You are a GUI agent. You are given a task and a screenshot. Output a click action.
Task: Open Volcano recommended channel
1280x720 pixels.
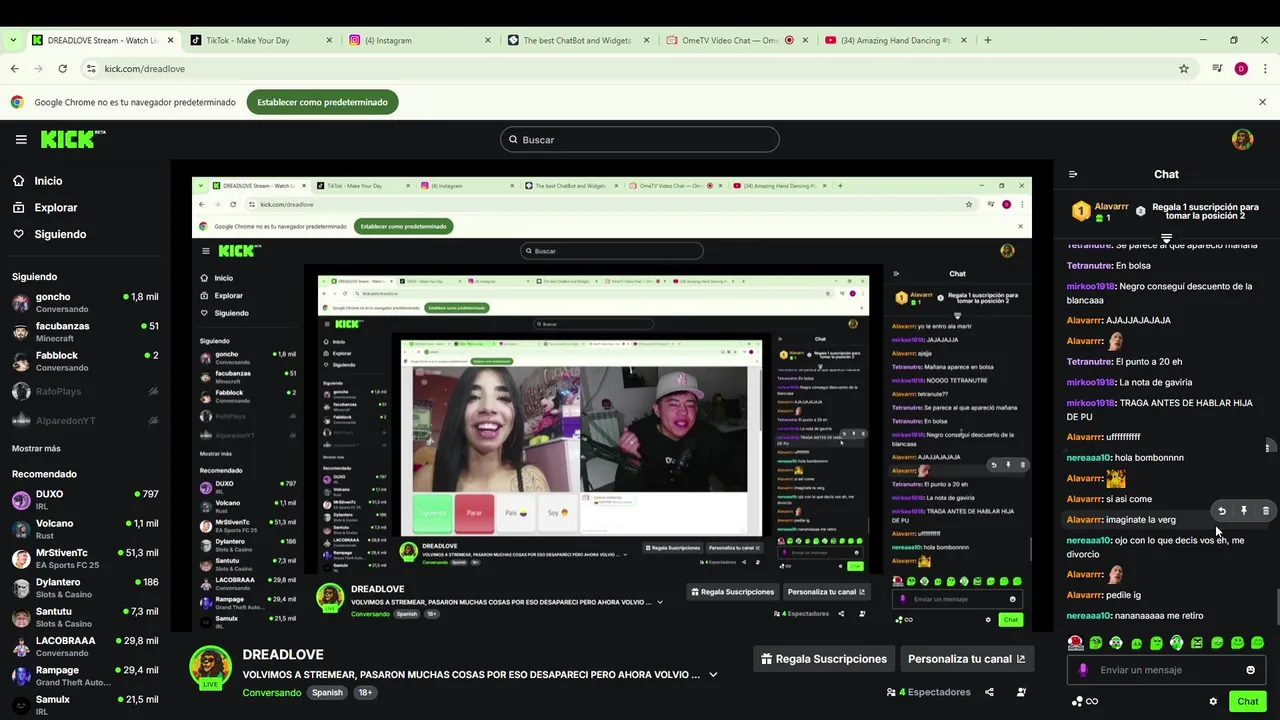pyautogui.click(x=85, y=529)
